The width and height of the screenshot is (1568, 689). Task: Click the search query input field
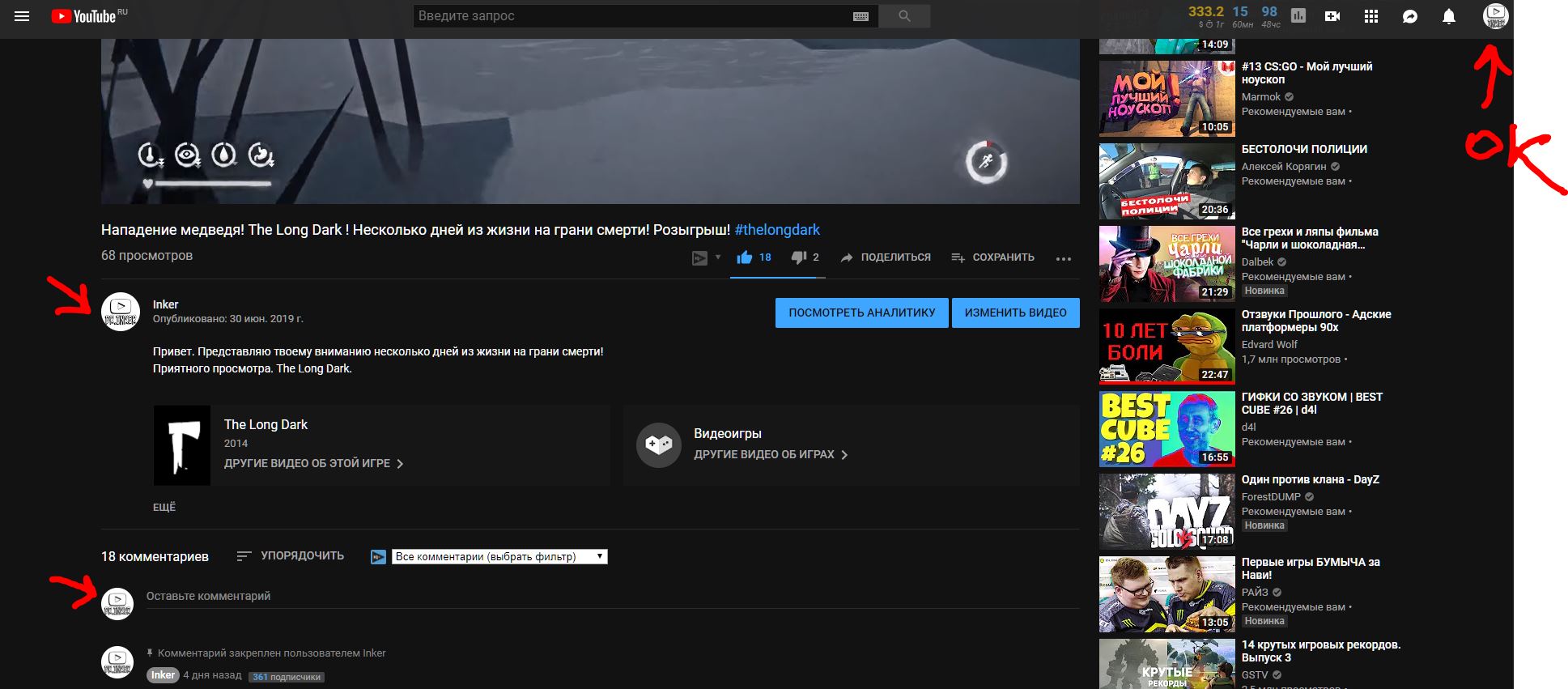tap(633, 16)
